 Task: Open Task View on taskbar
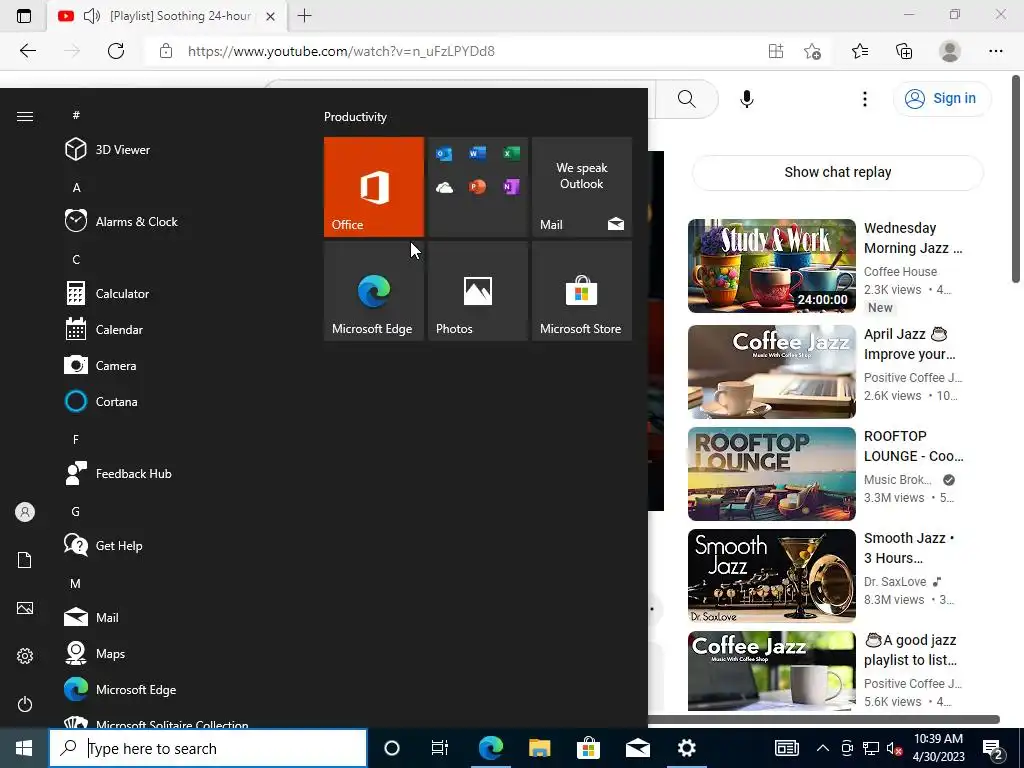pos(440,748)
